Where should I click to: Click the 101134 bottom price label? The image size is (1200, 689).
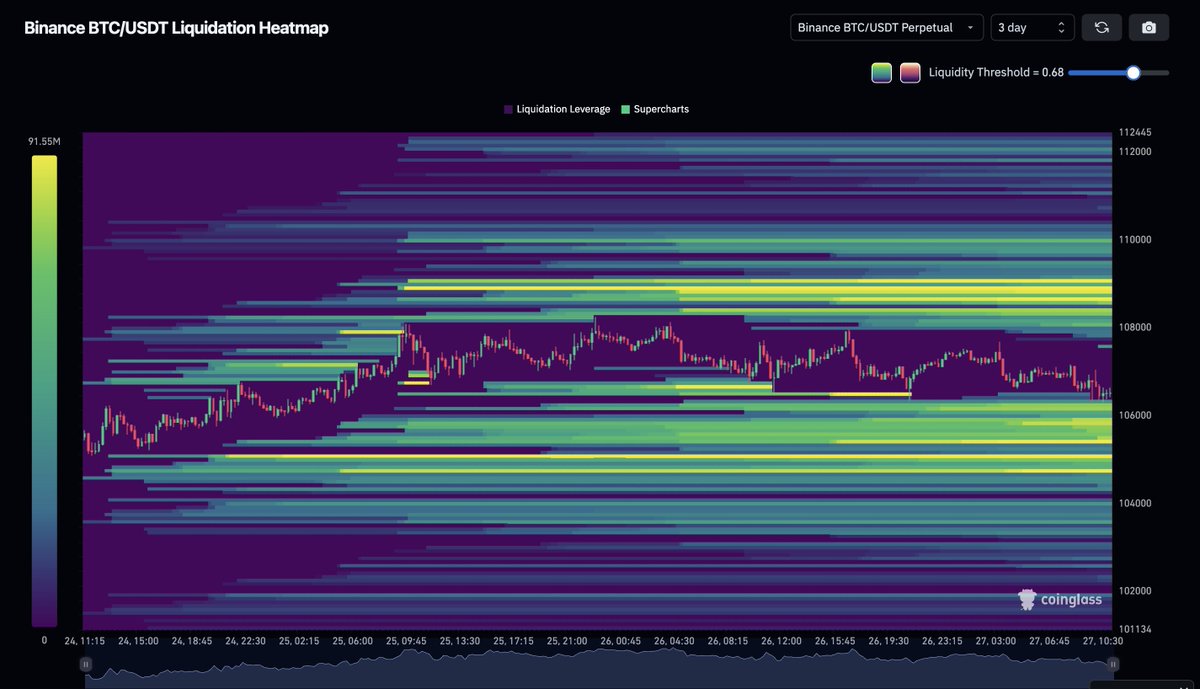[x=1135, y=629]
